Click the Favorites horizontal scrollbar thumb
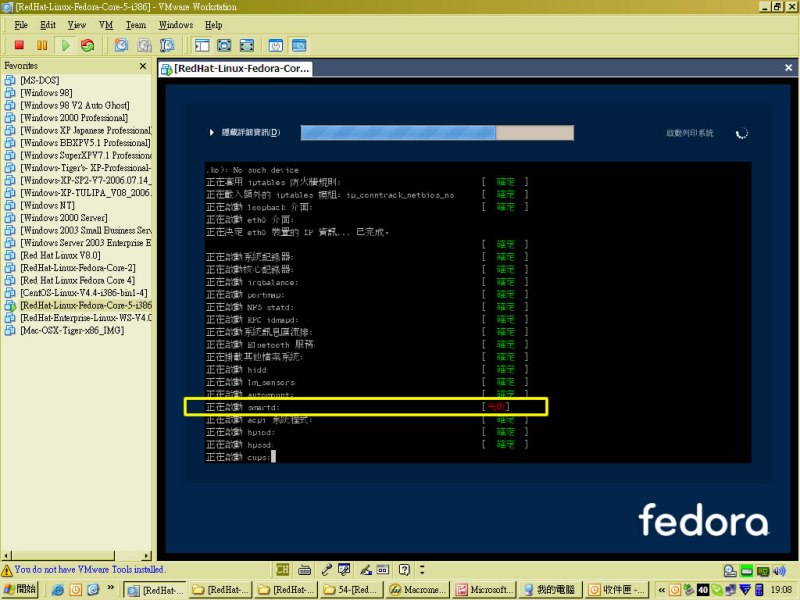Viewport: 800px width, 600px height. coord(63,555)
